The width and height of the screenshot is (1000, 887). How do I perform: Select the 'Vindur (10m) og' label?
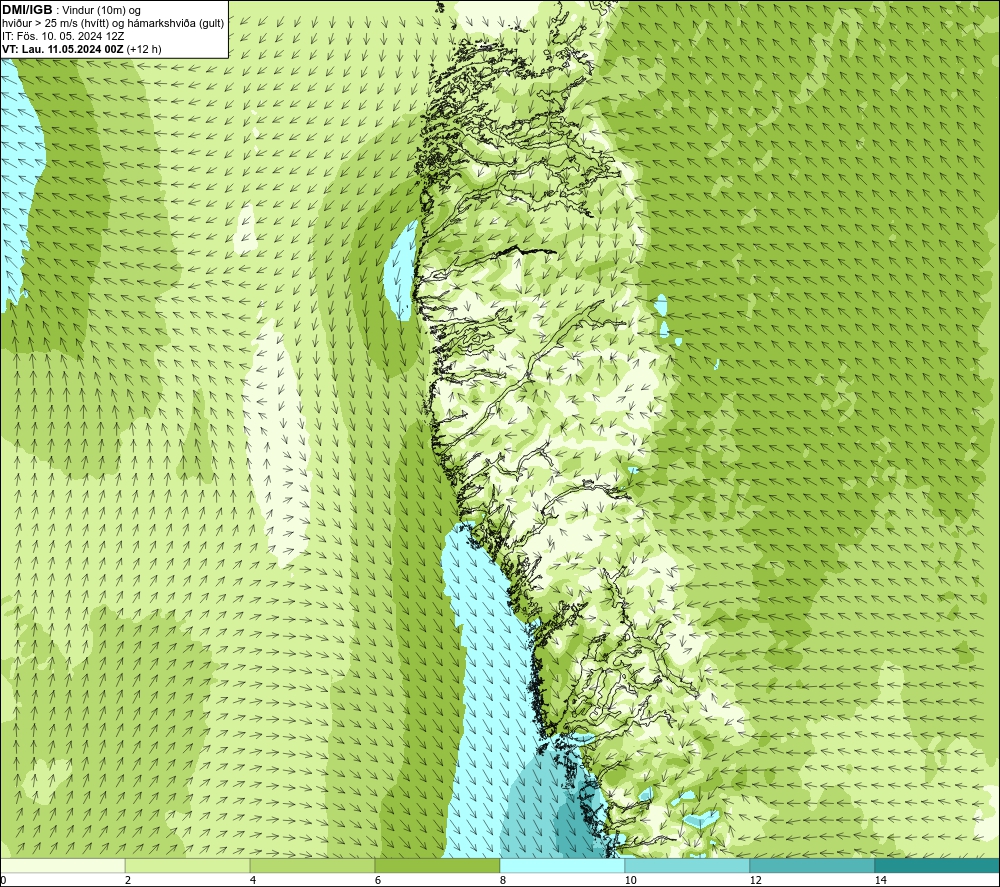point(101,11)
